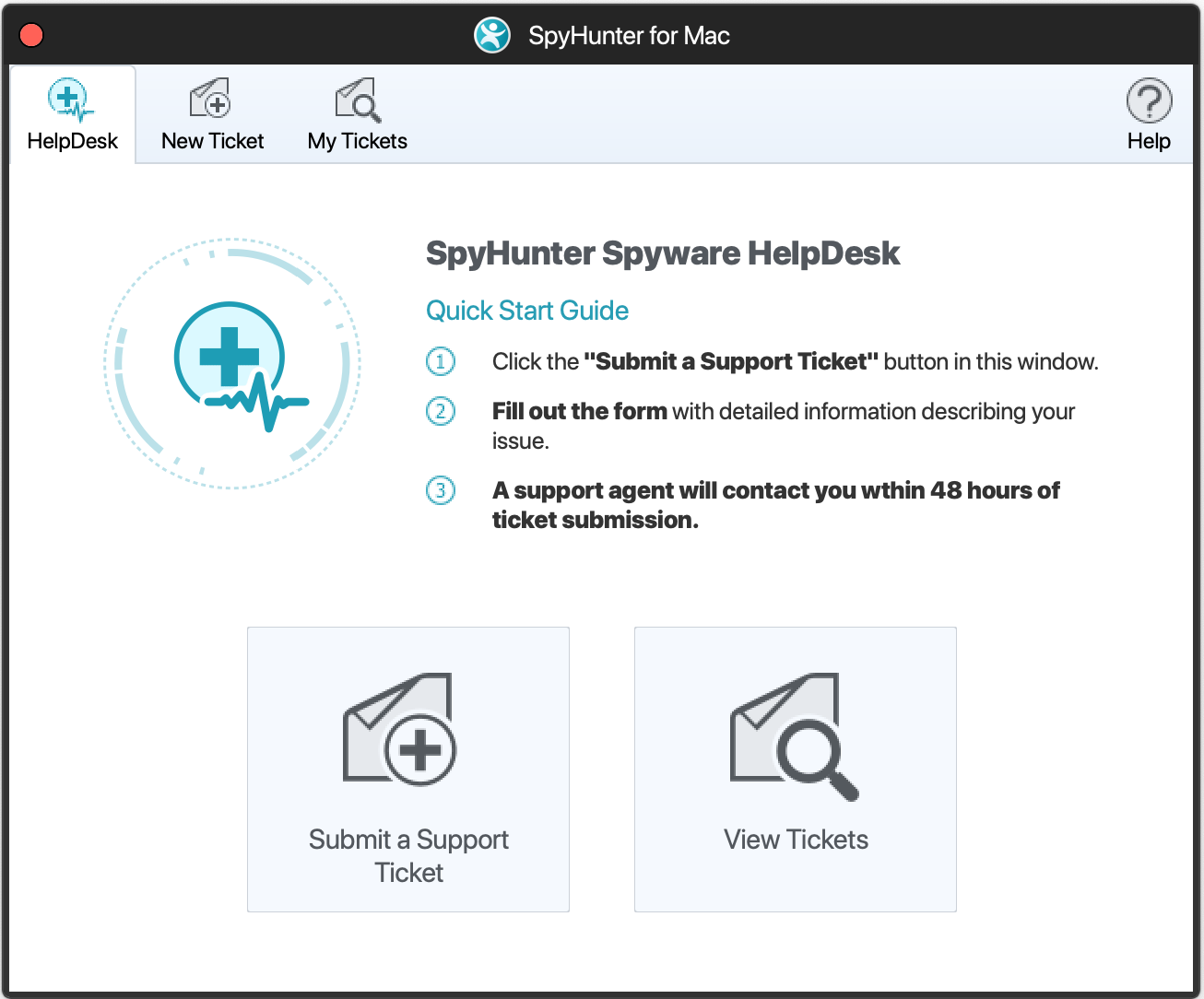1204x999 pixels.
Task: Click the "SpyHunter for Mac" window title
Action: pyautogui.click(x=629, y=36)
